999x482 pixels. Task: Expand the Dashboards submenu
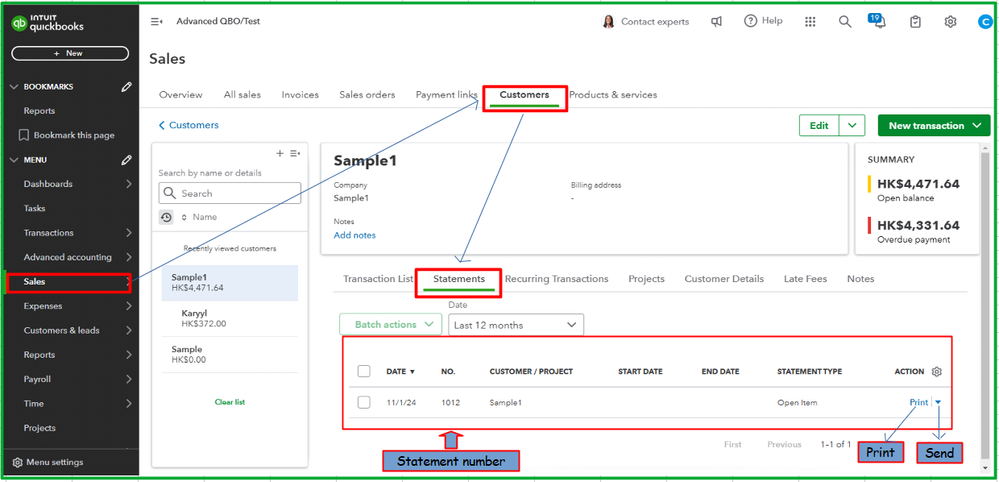[129, 184]
